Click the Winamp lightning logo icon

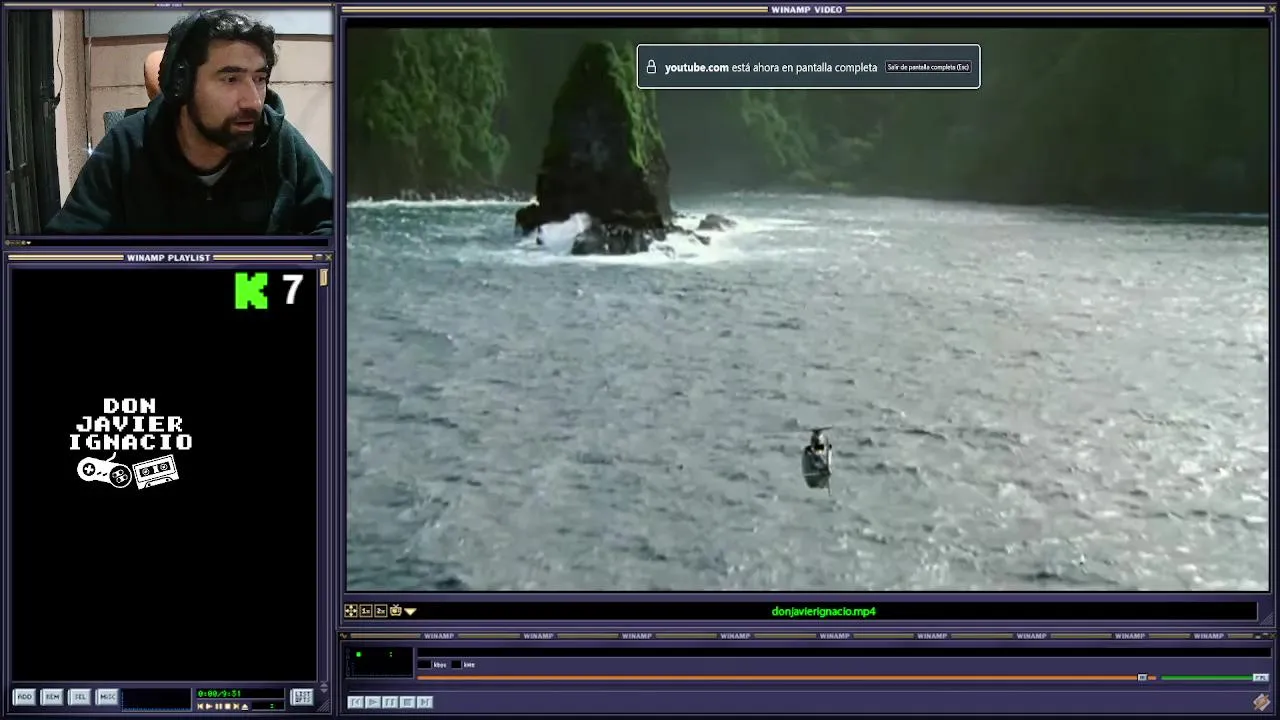tap(1262, 702)
